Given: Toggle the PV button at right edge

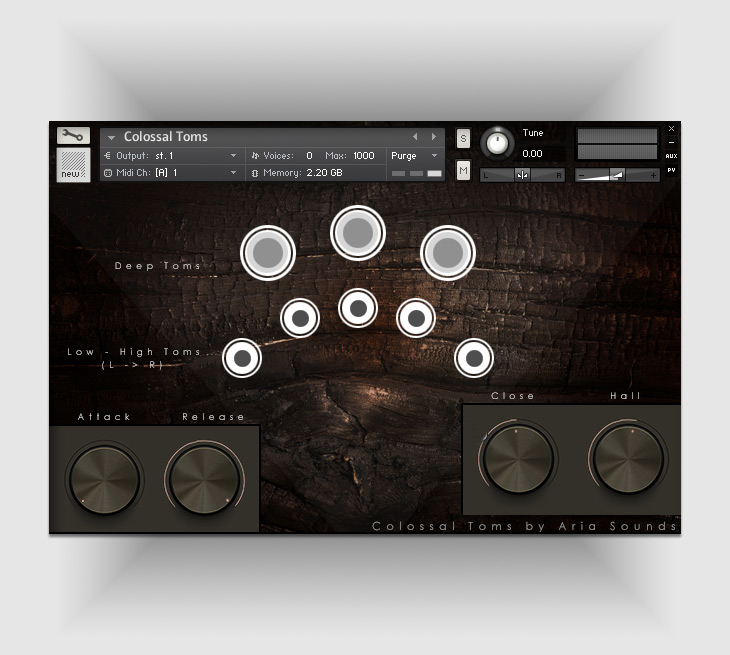Looking at the screenshot, I should 671,170.
